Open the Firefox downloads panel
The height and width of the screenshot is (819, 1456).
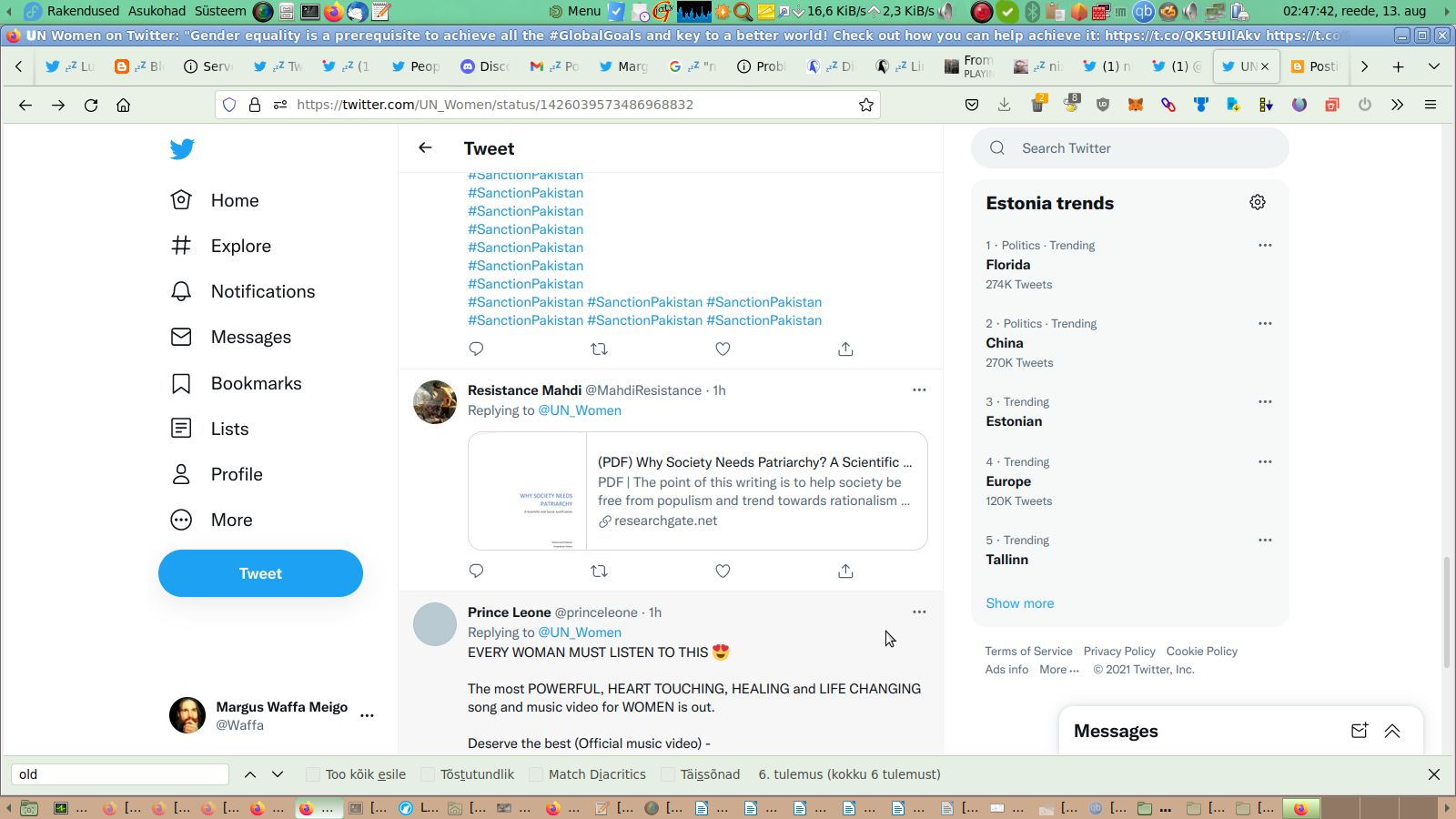pyautogui.click(x=1005, y=105)
